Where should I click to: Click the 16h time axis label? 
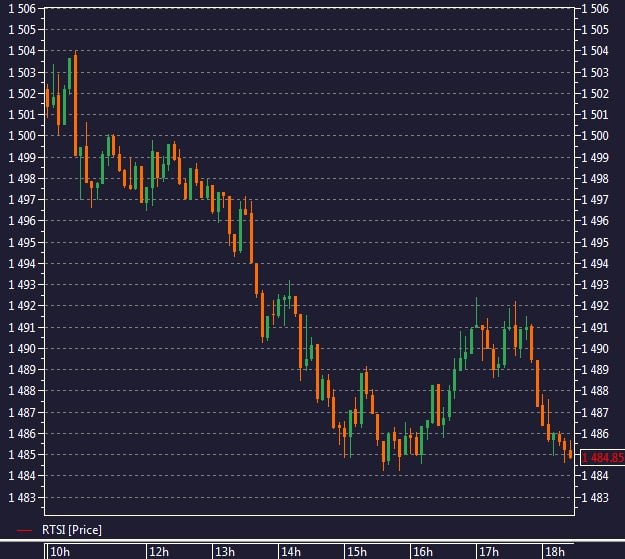coord(423,552)
